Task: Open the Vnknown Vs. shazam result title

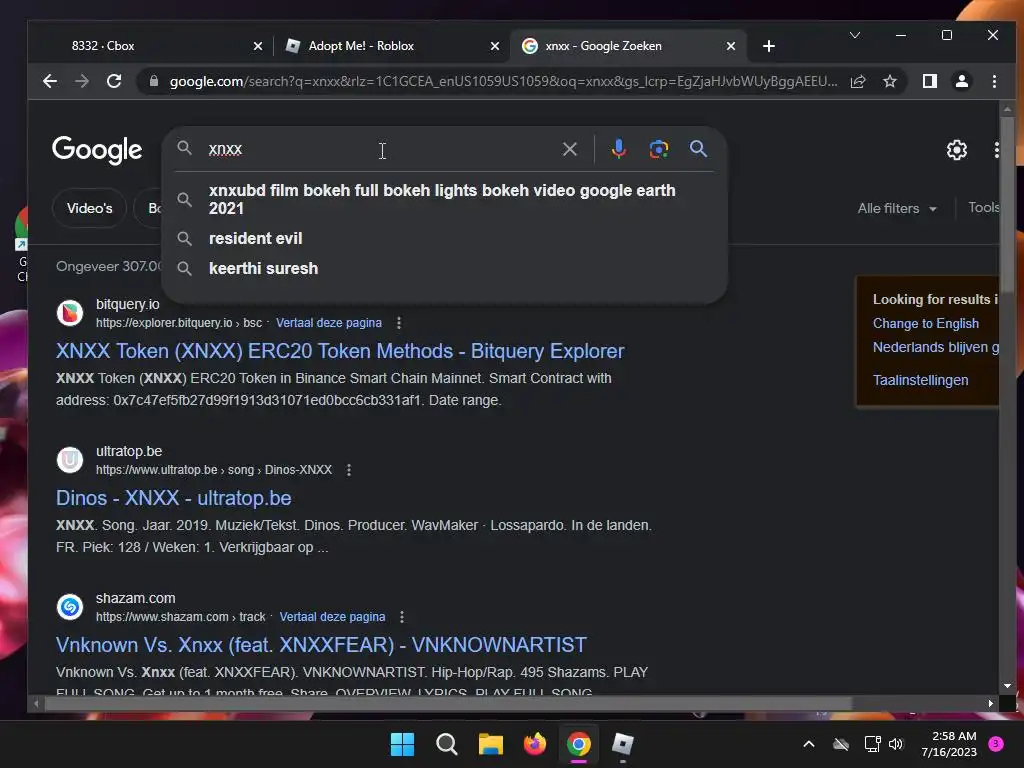Action: (321, 645)
